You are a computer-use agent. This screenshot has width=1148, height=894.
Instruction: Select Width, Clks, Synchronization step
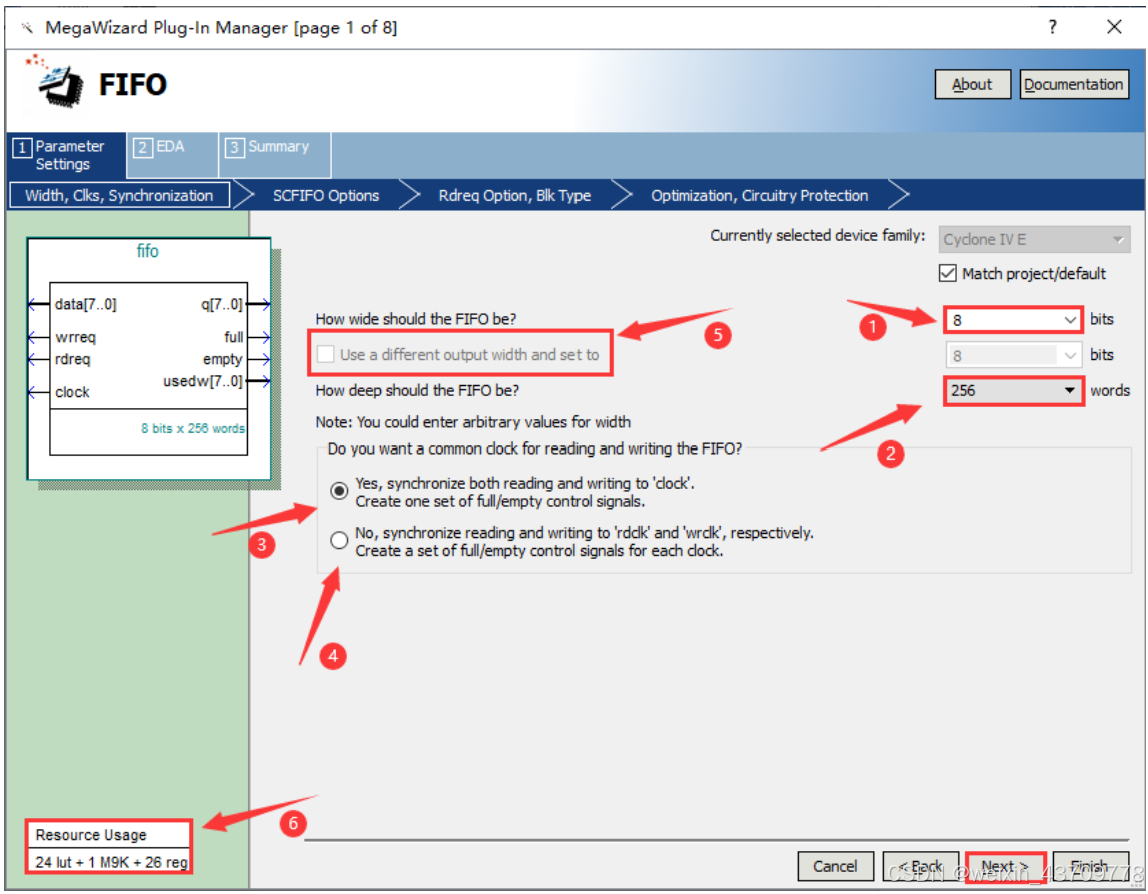tap(119, 195)
